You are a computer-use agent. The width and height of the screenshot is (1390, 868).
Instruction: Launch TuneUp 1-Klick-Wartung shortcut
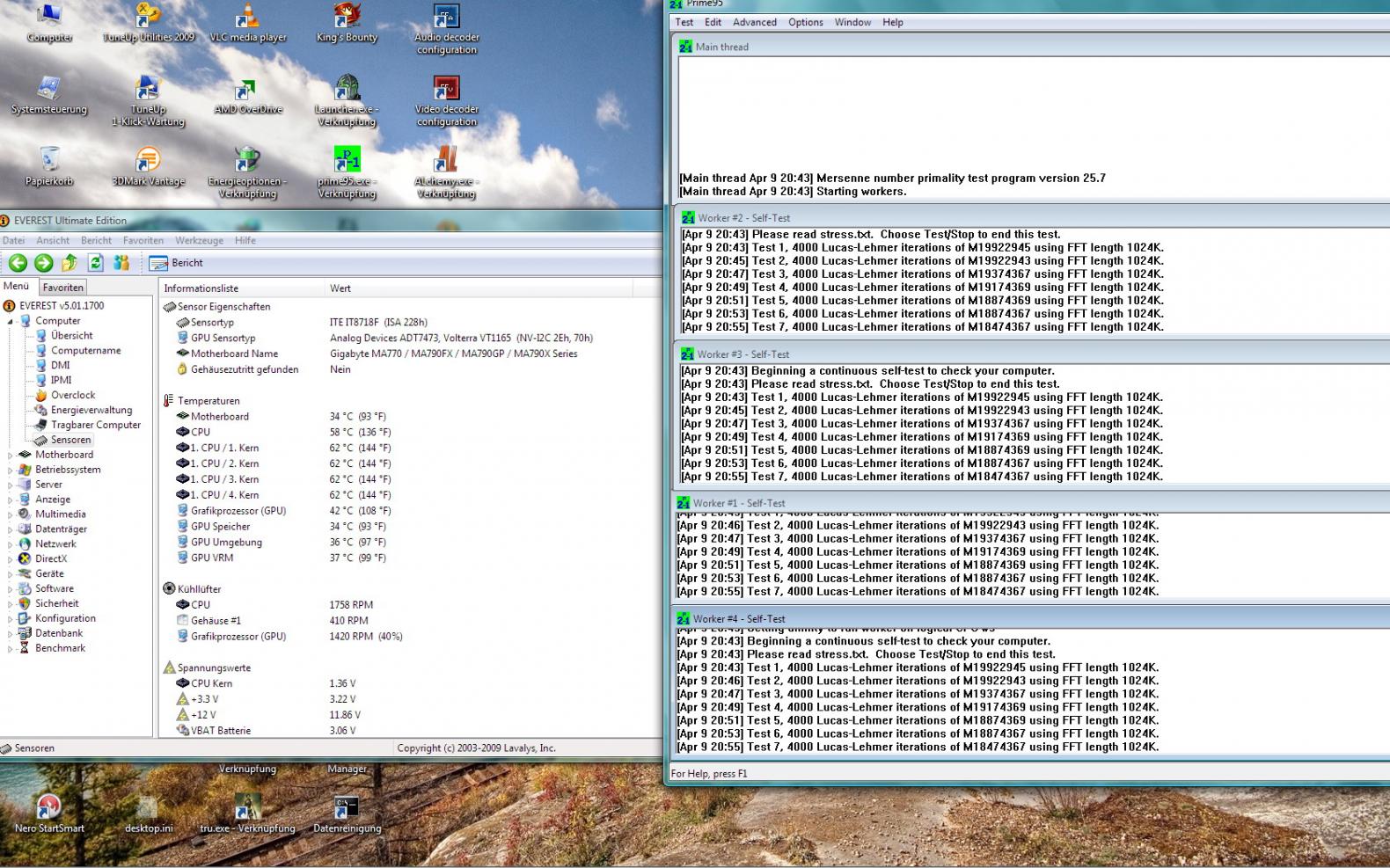point(148,101)
